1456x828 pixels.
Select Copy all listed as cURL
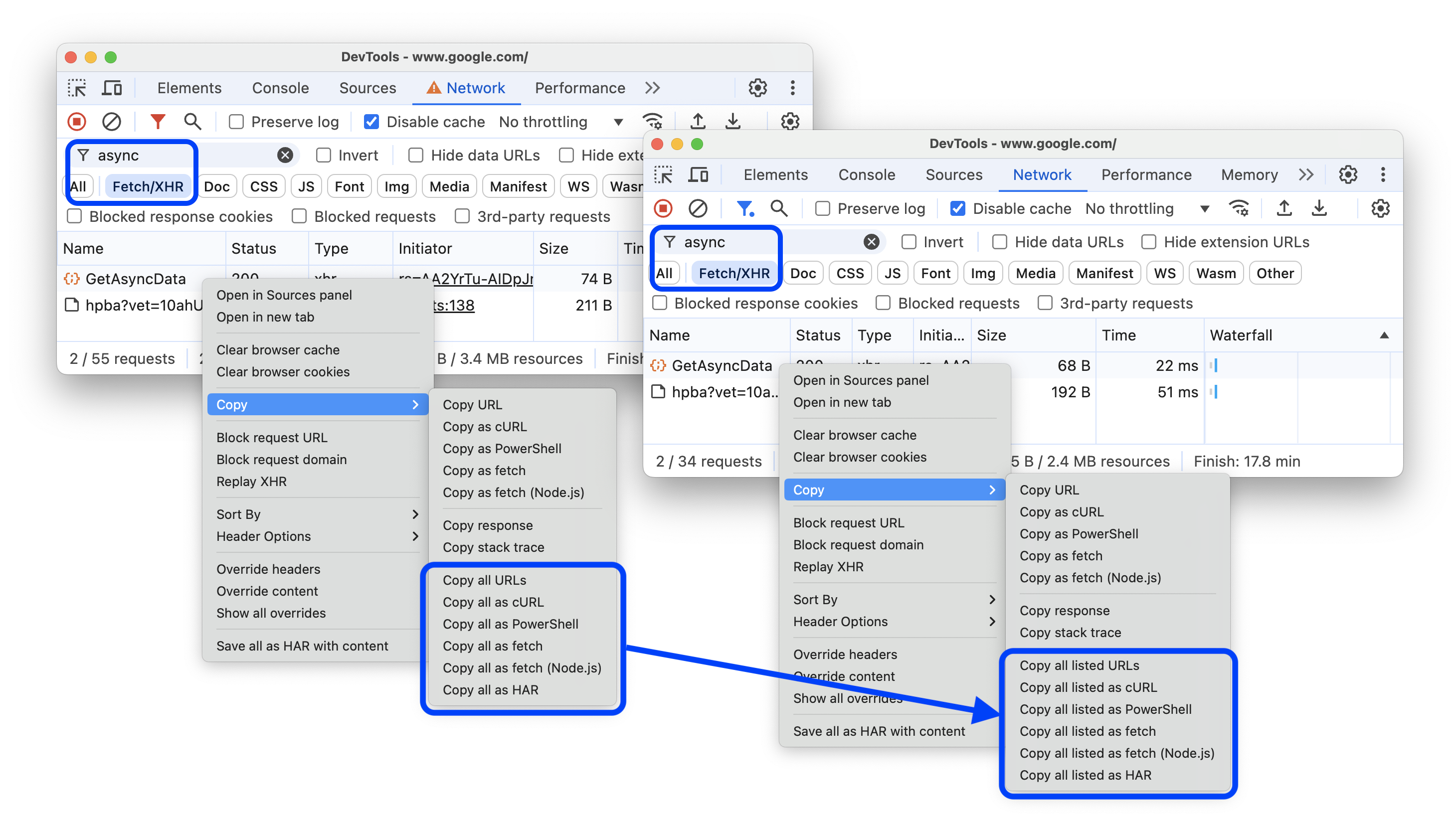point(1093,687)
